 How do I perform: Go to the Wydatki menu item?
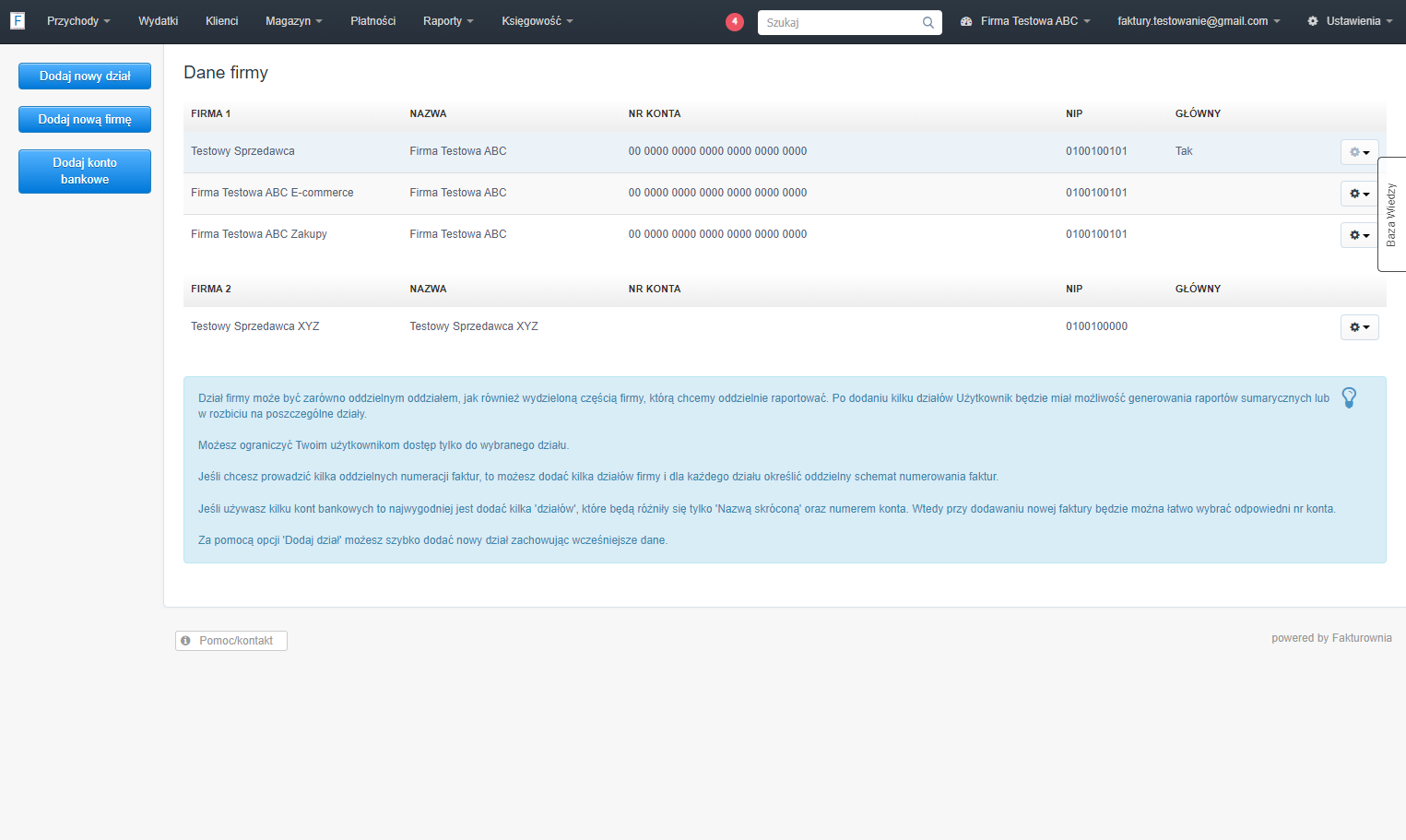[x=158, y=21]
